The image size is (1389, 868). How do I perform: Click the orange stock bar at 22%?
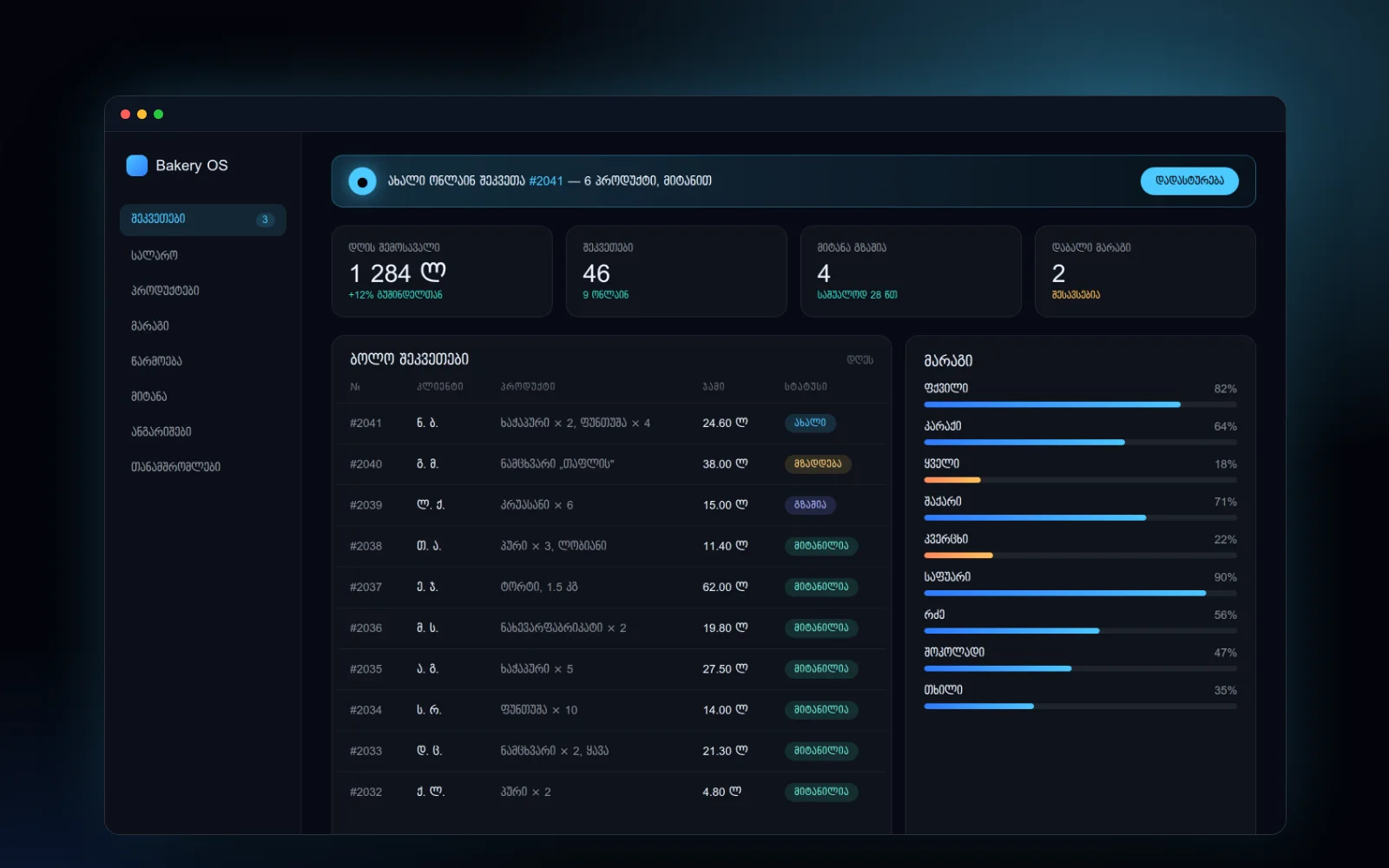tap(1081, 556)
